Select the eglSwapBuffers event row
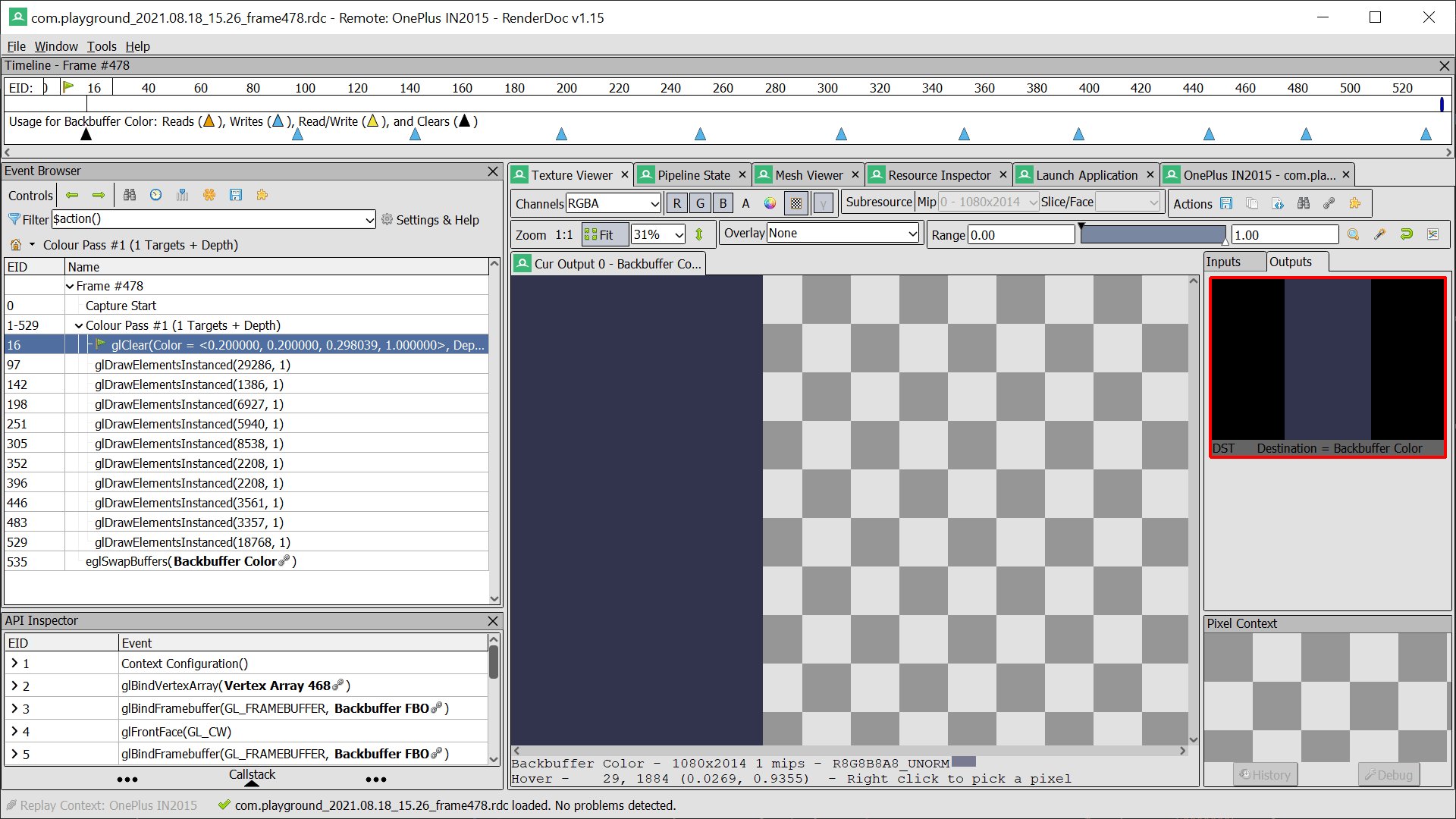Screen dimensions: 1456x819 [x=190, y=562]
